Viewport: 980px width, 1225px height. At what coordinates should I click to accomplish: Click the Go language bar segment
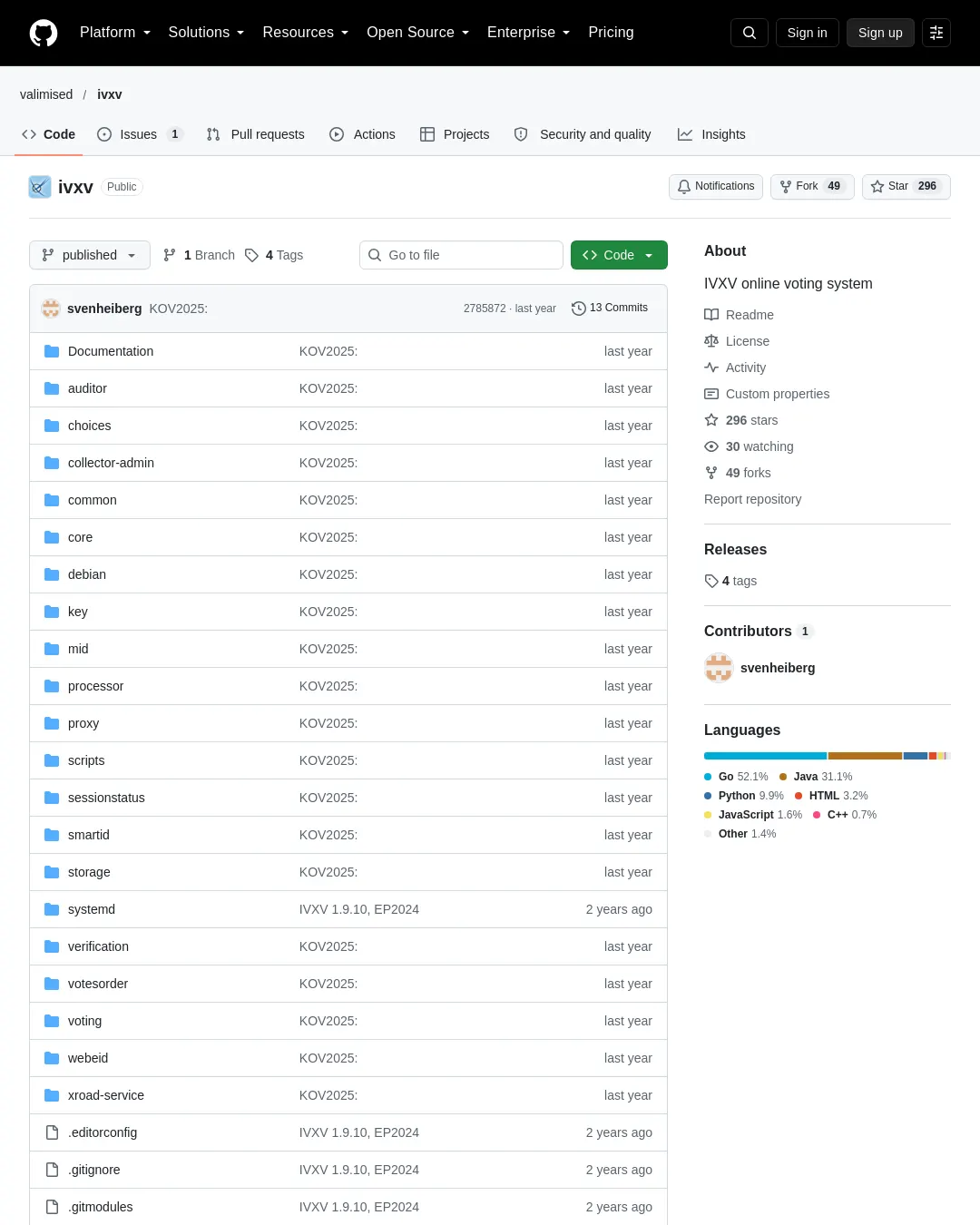pyautogui.click(x=765, y=756)
